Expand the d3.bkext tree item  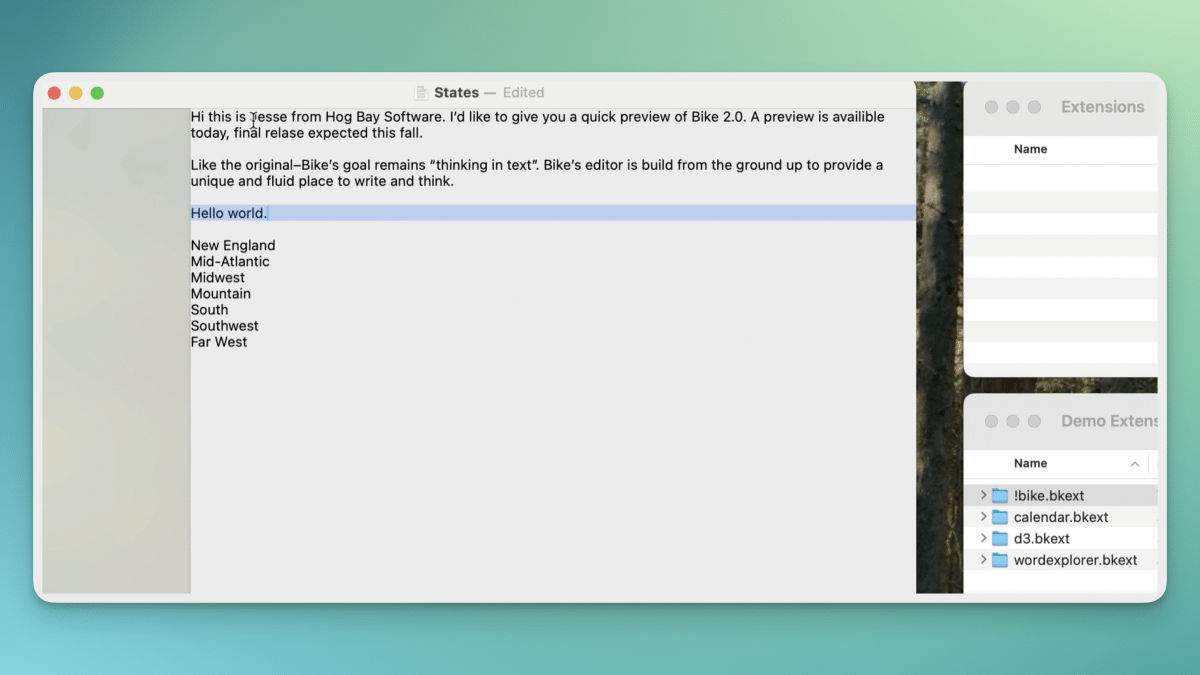tap(985, 538)
